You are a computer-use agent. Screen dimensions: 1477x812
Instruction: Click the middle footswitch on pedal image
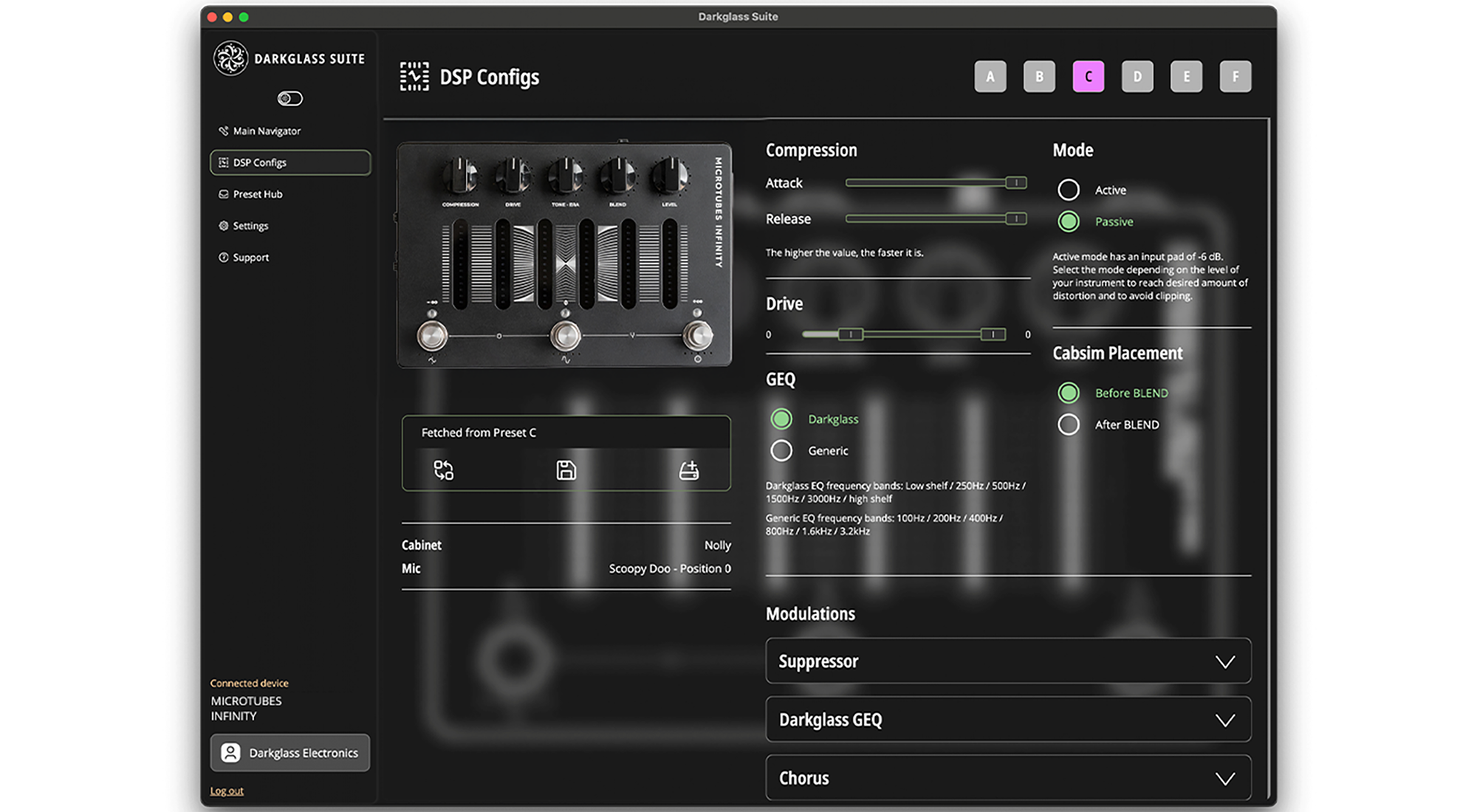[565, 336]
